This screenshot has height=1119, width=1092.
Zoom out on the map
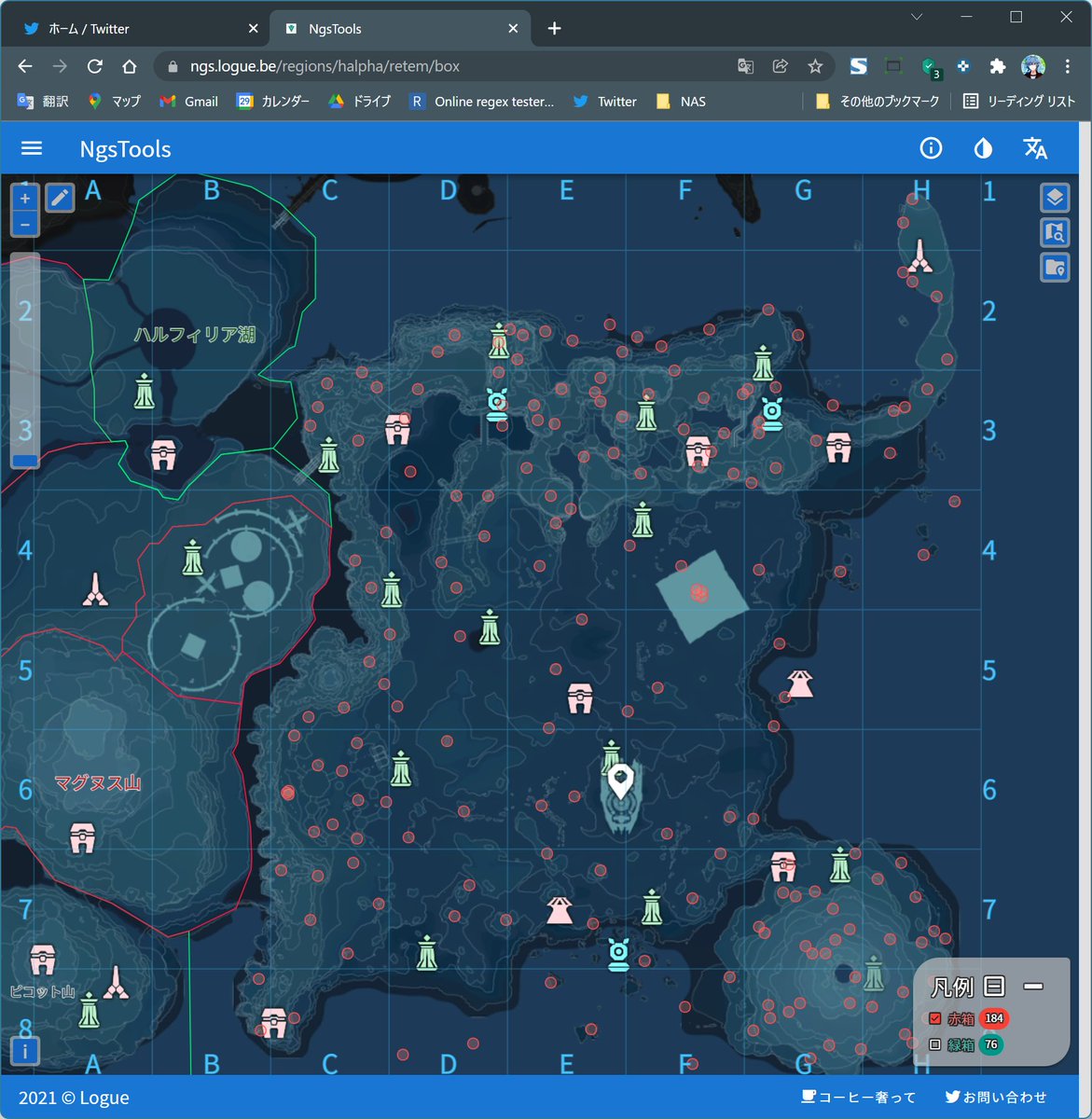pos(25,224)
